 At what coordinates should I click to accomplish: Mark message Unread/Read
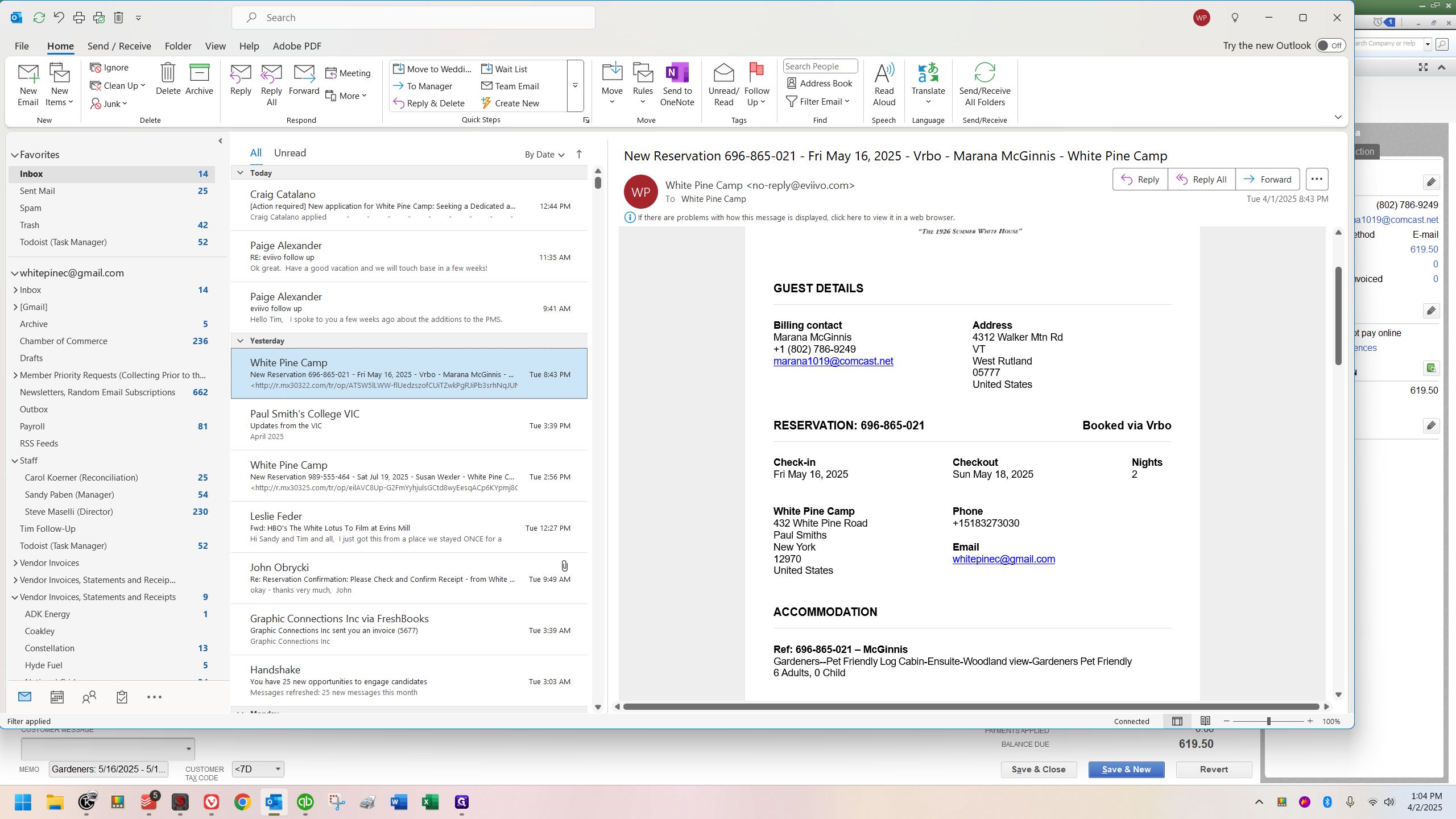(x=723, y=85)
